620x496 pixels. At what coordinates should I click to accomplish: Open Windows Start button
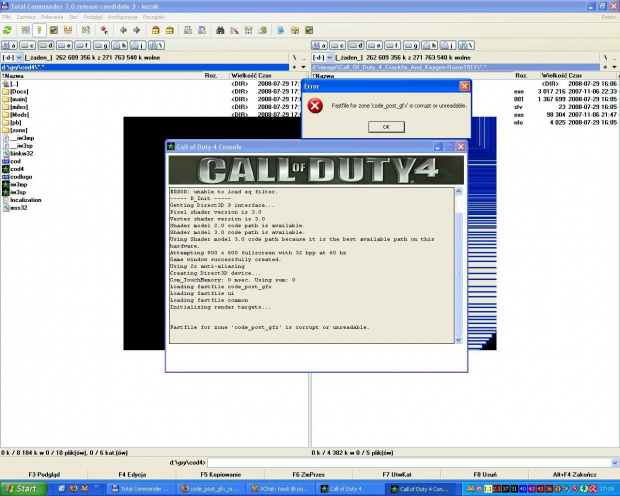pos(22,489)
